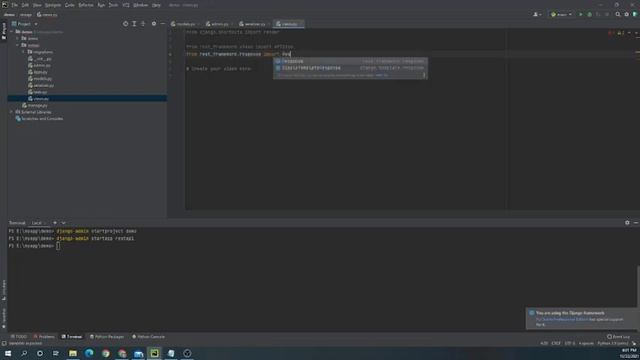The image size is (640, 360).
Task: Collapse the restapi folder
Action: pyautogui.click(x=18, y=45)
